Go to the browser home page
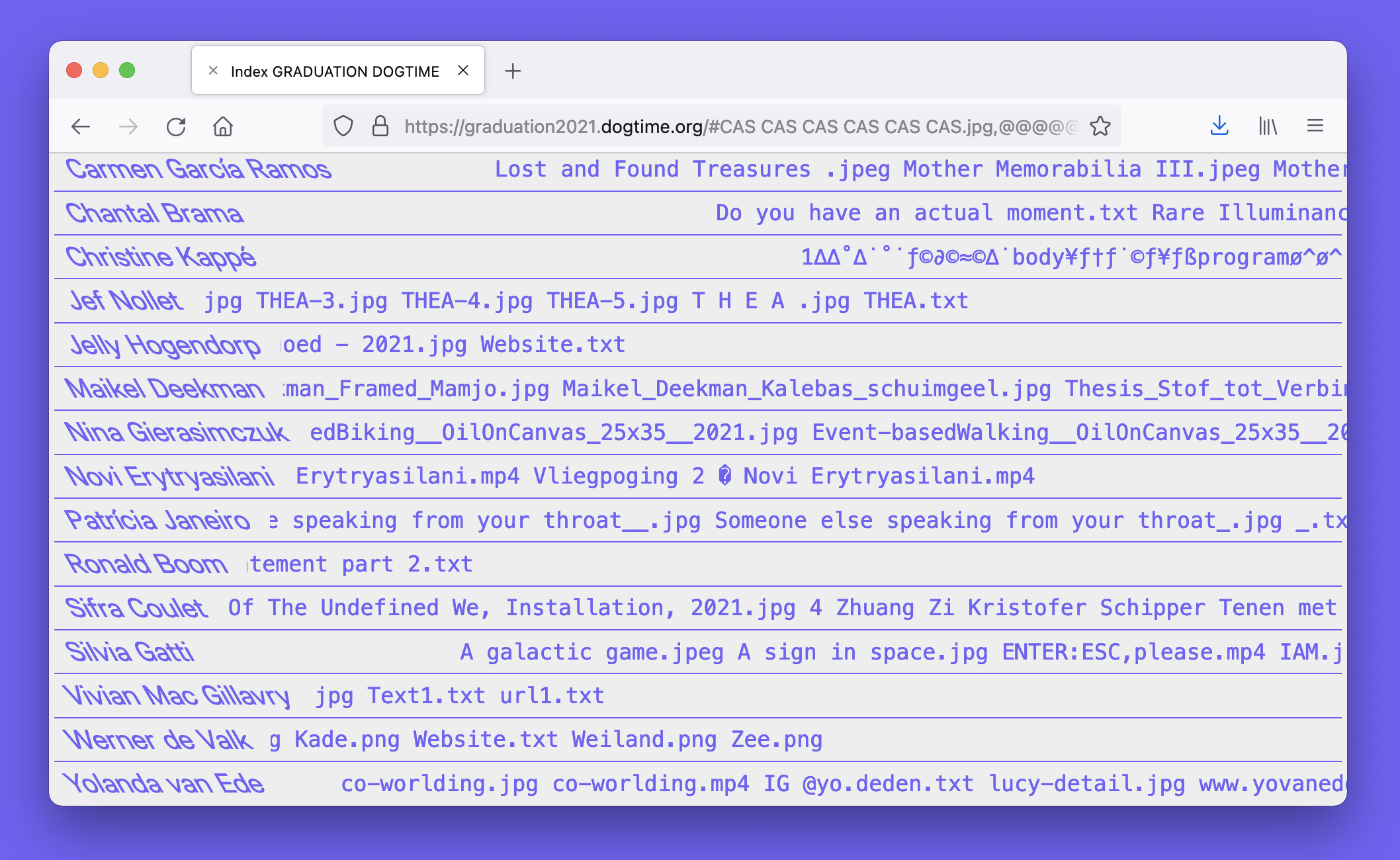Screen dimensions: 1400x860 pos(223,126)
